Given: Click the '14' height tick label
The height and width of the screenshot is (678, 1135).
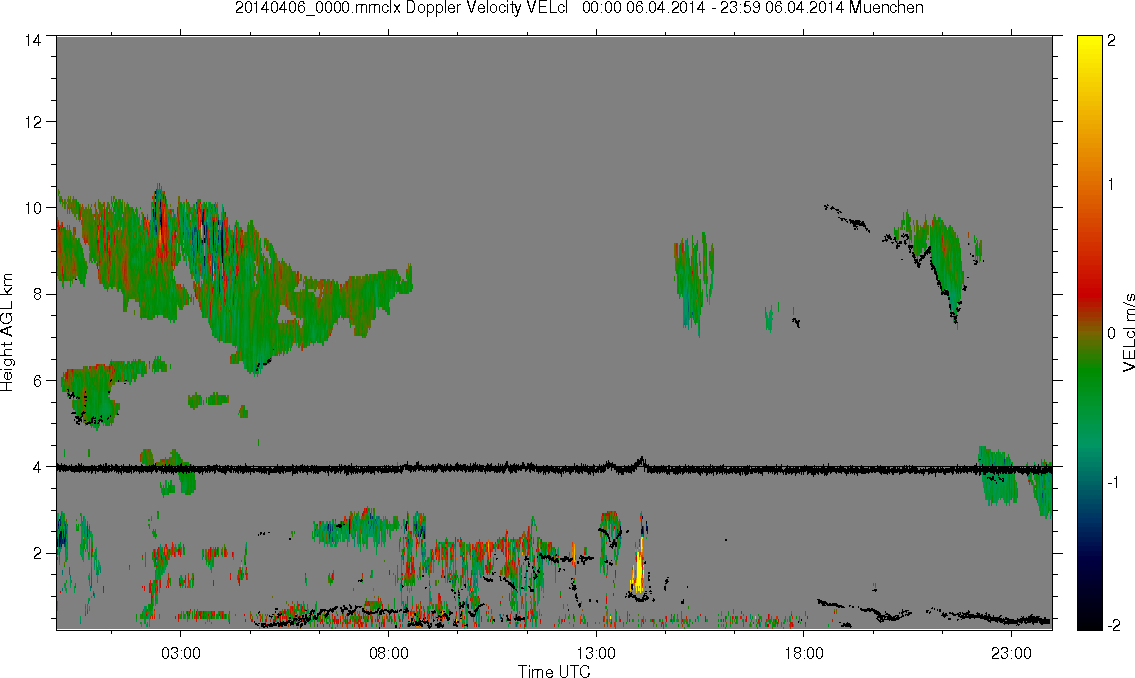Looking at the screenshot, I should click(x=33, y=41).
